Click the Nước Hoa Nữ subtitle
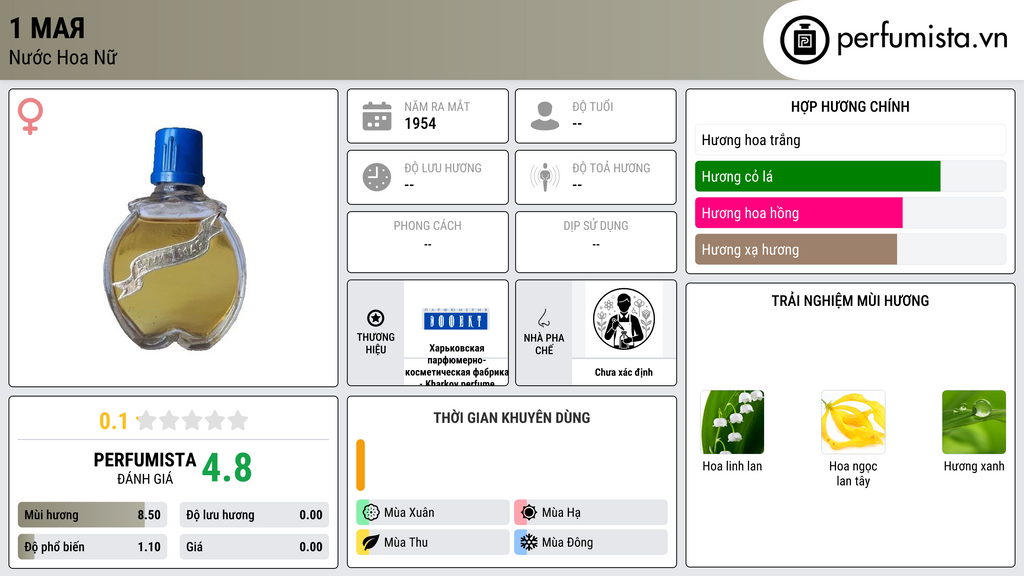The image size is (1024, 576). [63, 57]
